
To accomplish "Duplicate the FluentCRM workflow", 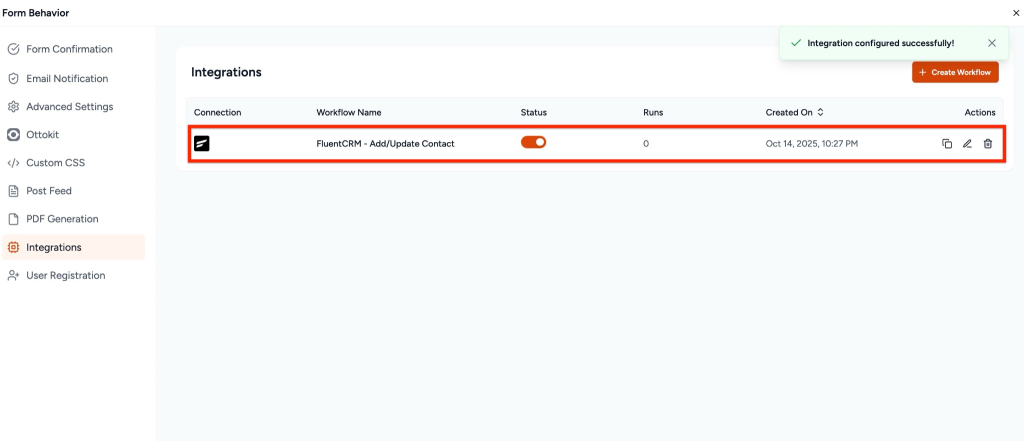I will click(947, 144).
